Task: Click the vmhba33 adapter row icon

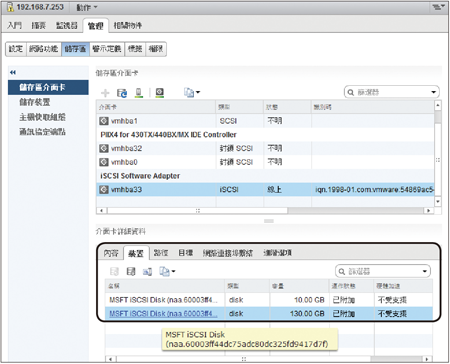Action: pyautogui.click(x=104, y=190)
